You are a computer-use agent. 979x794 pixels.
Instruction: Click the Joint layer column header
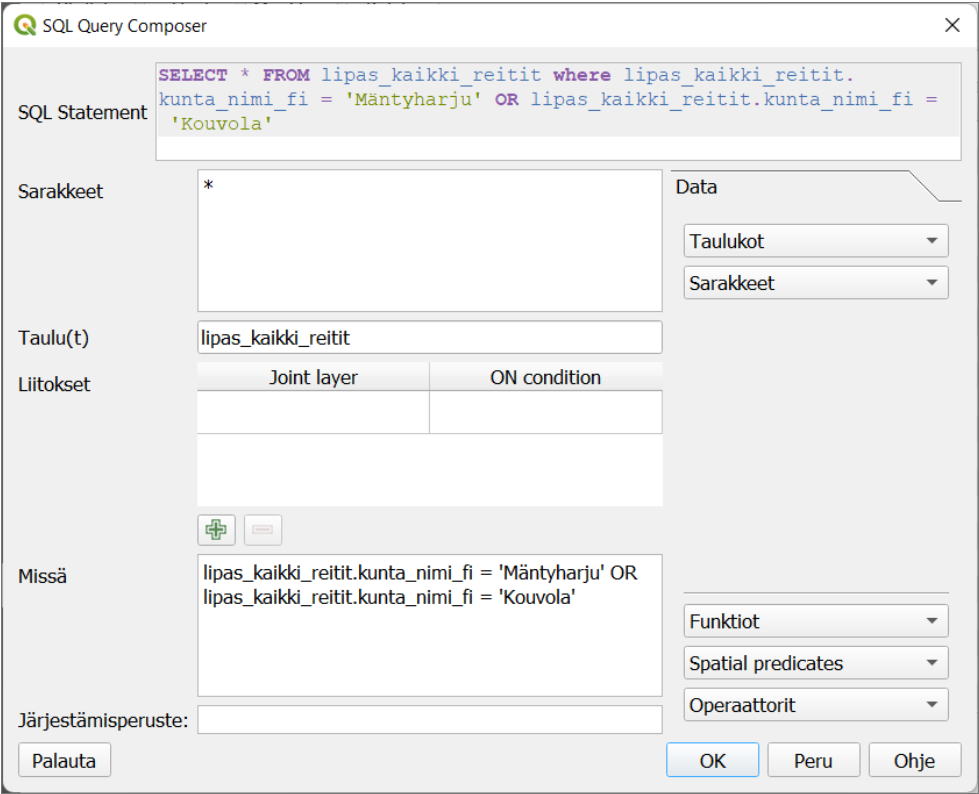[313, 377]
